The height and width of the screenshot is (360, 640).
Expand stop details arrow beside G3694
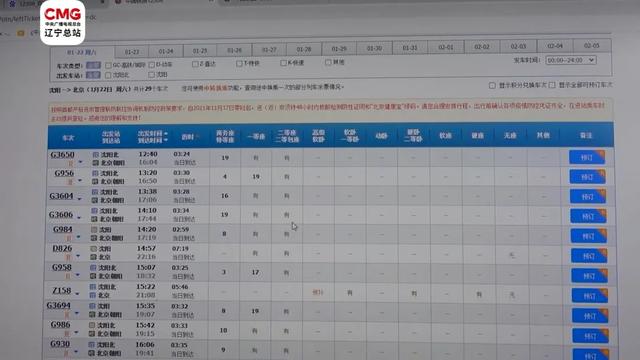tap(77, 313)
